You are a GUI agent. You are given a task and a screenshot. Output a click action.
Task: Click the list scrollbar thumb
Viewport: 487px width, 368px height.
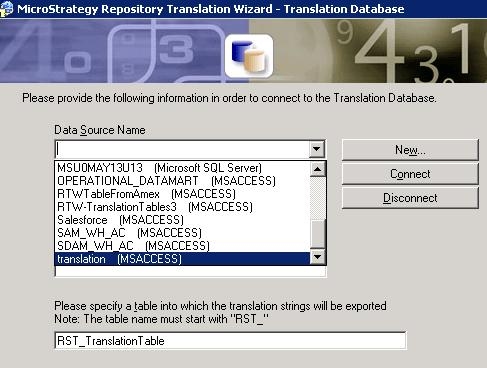(317, 234)
